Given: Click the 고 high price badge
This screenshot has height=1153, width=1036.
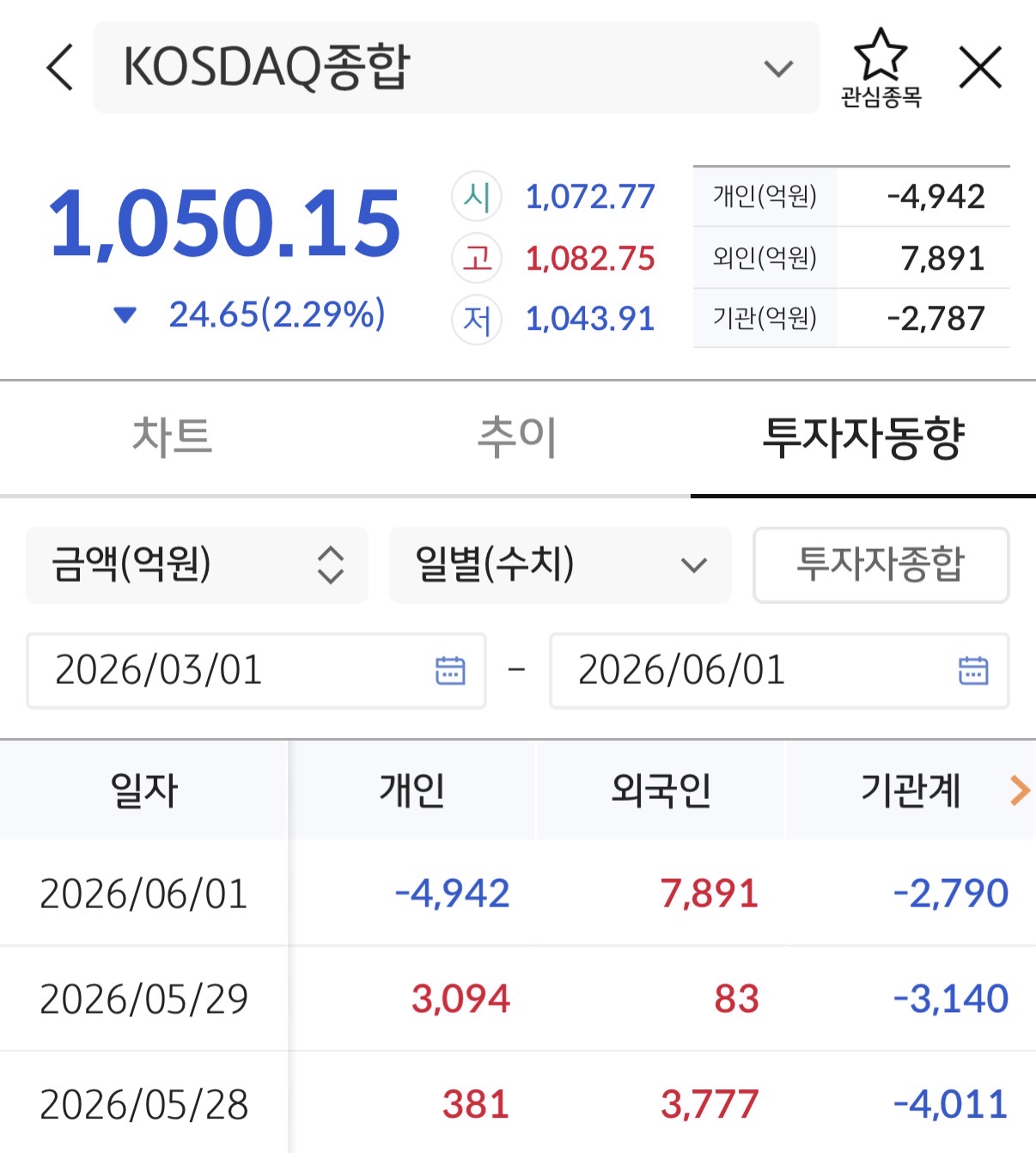Looking at the screenshot, I should tap(477, 258).
